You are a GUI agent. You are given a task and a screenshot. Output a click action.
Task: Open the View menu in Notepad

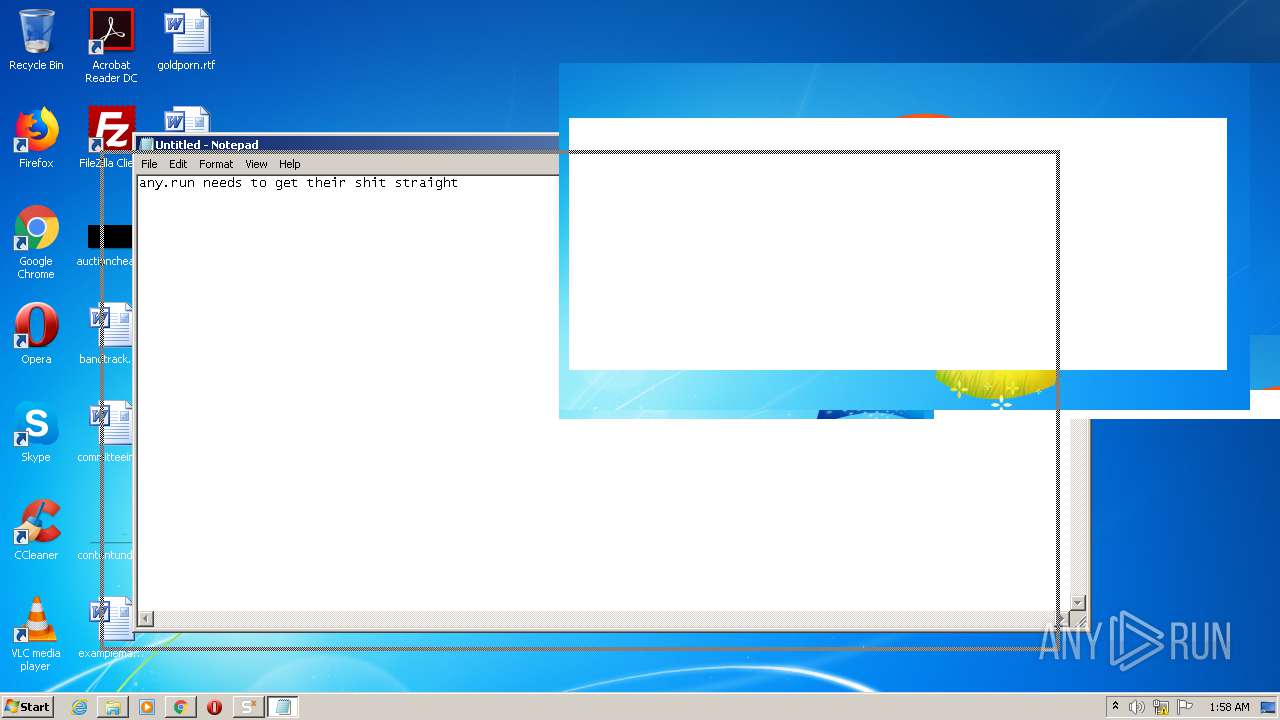[256, 164]
